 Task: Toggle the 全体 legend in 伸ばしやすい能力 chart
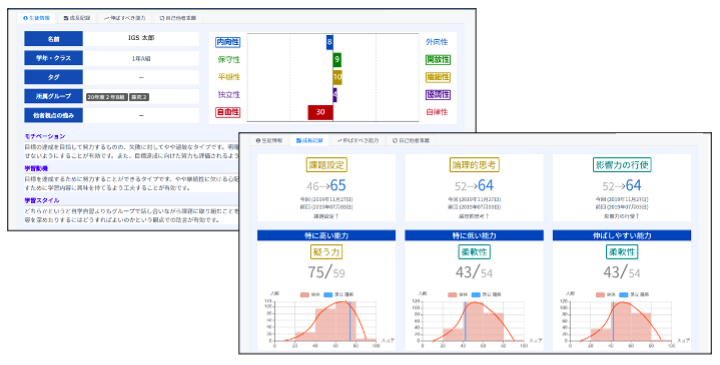(606, 295)
